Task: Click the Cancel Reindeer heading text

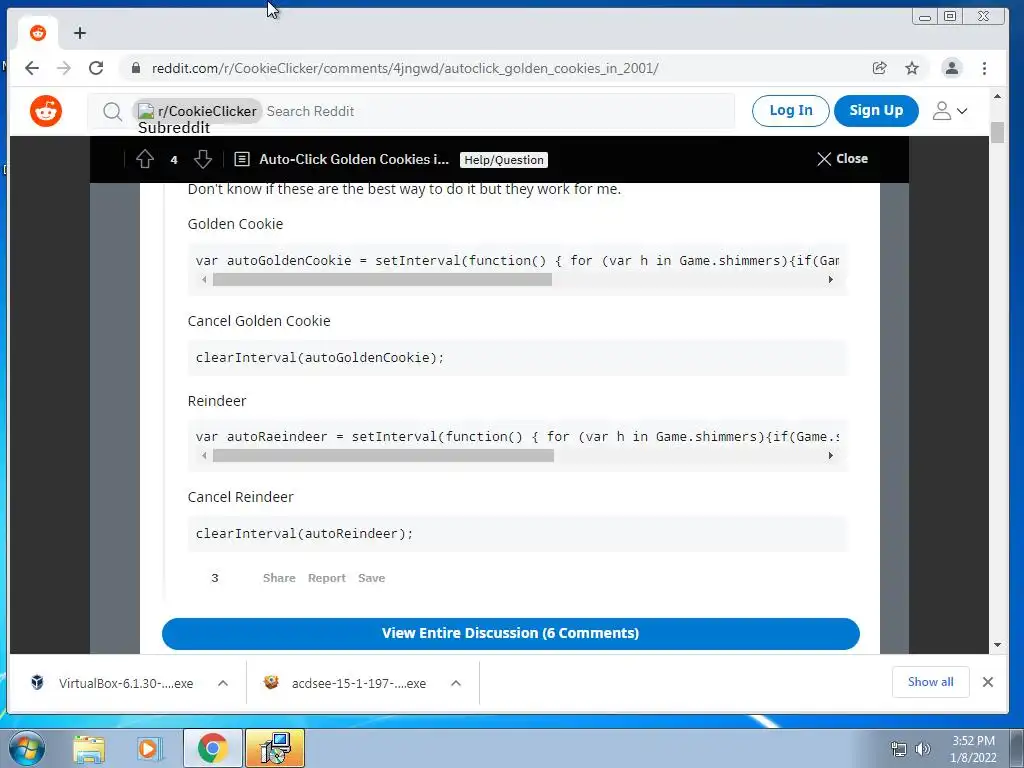Action: (x=240, y=497)
